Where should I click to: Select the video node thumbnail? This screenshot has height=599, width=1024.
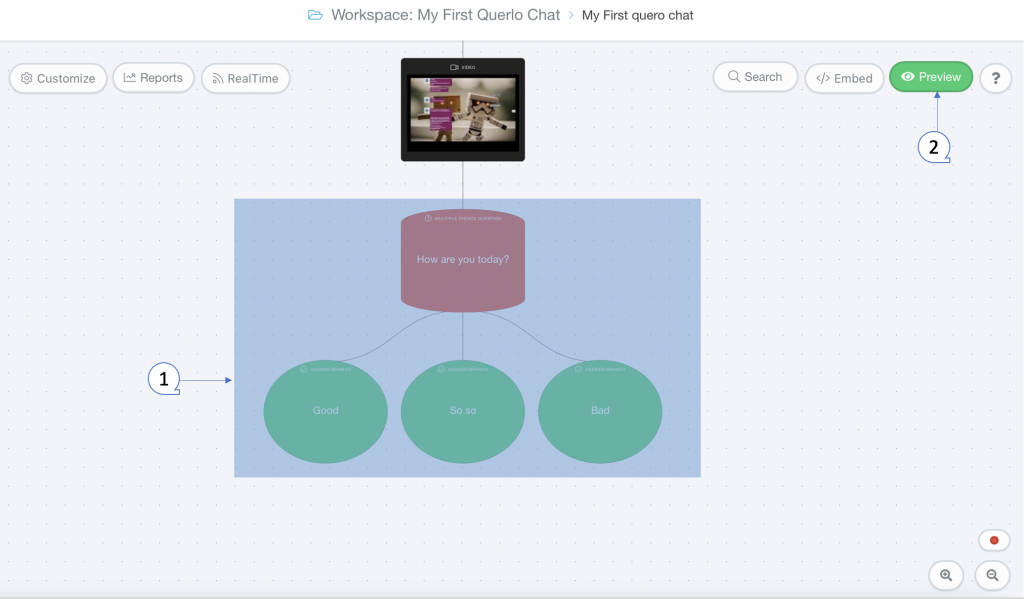462,110
